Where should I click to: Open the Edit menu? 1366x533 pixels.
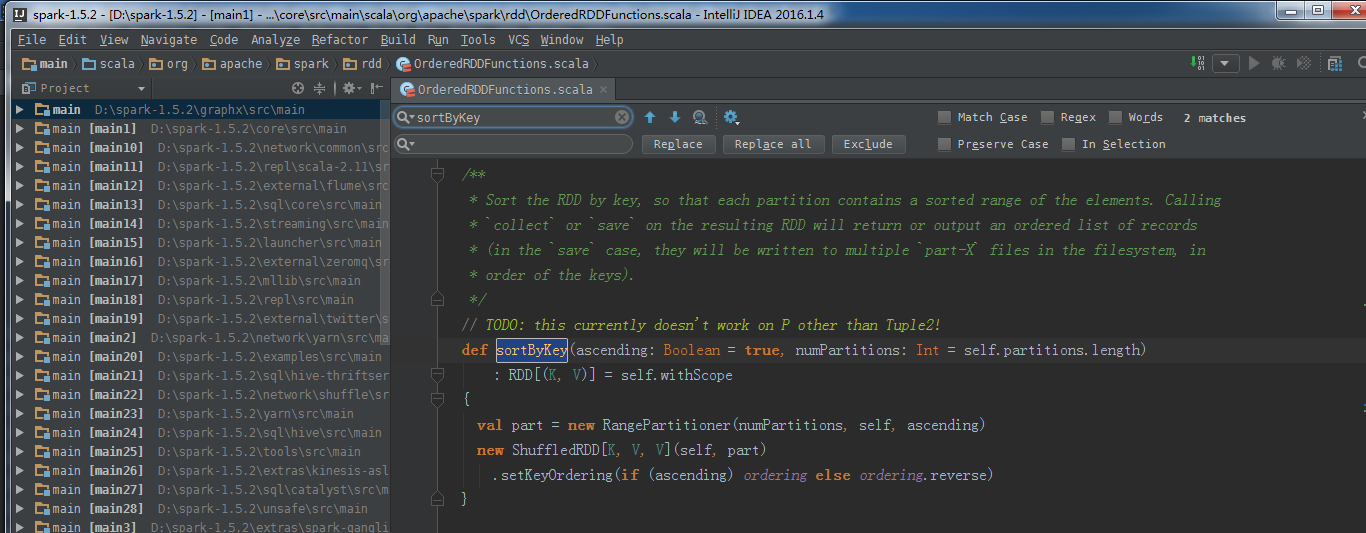[72, 40]
